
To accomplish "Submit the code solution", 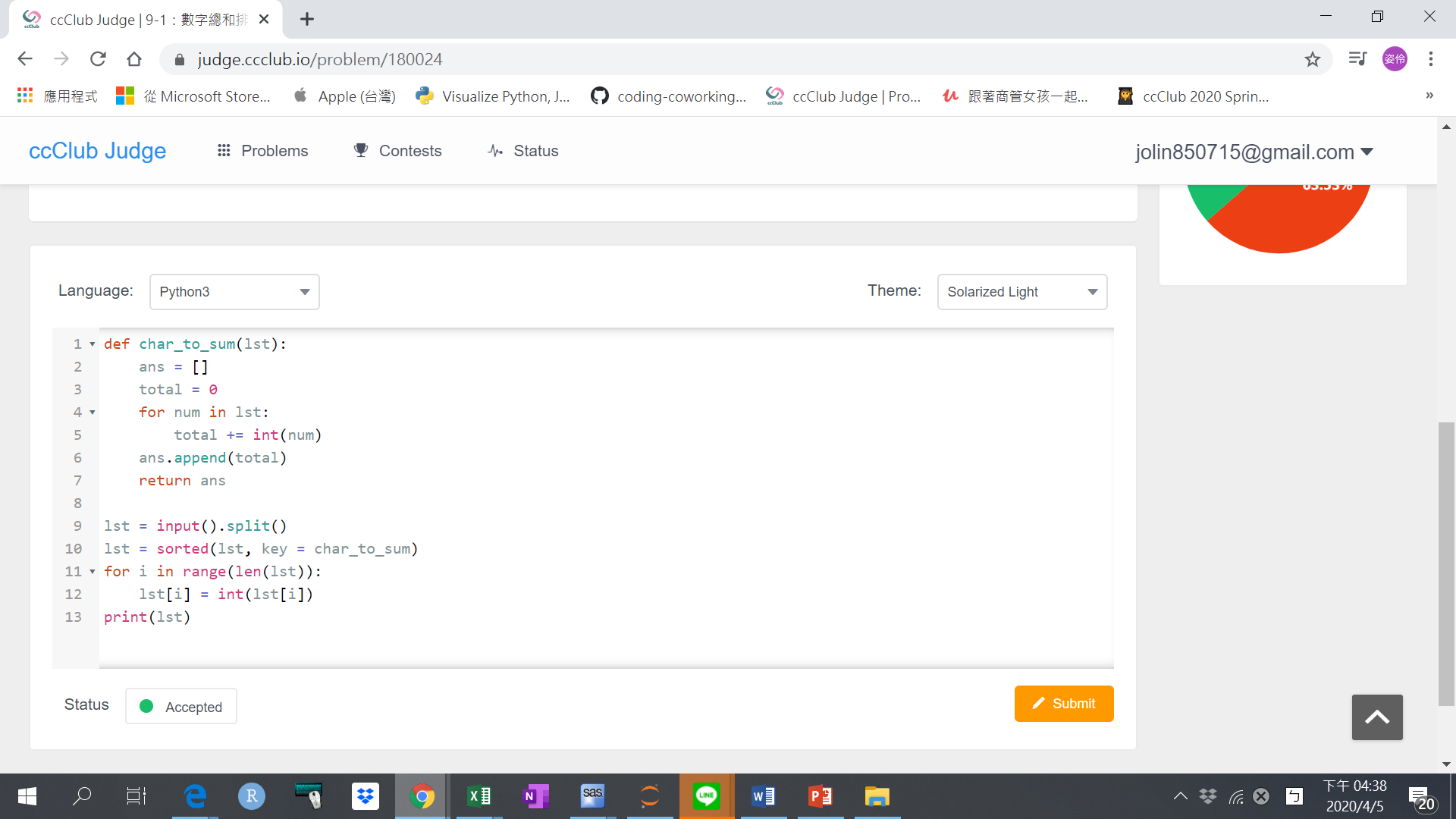I will pyautogui.click(x=1064, y=704).
